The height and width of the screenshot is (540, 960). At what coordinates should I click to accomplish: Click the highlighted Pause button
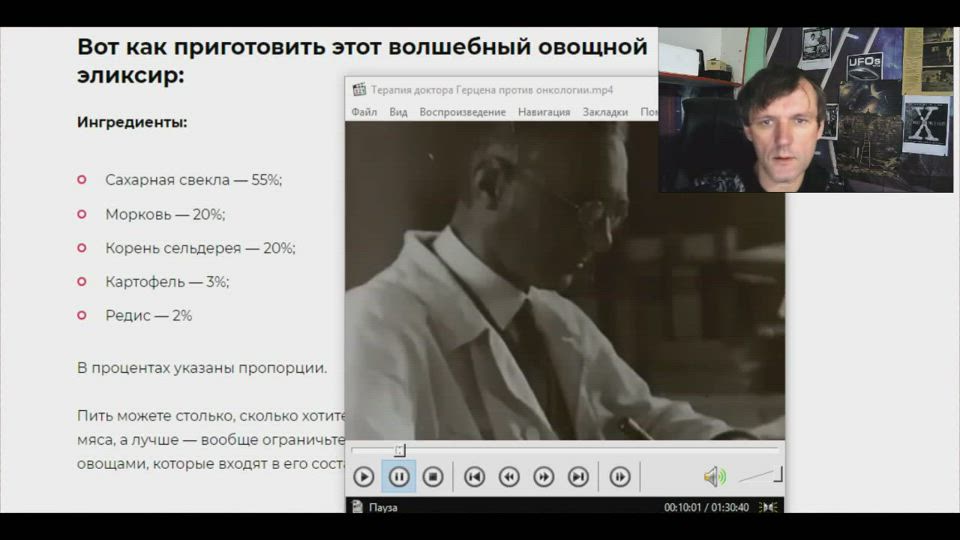pyautogui.click(x=398, y=477)
